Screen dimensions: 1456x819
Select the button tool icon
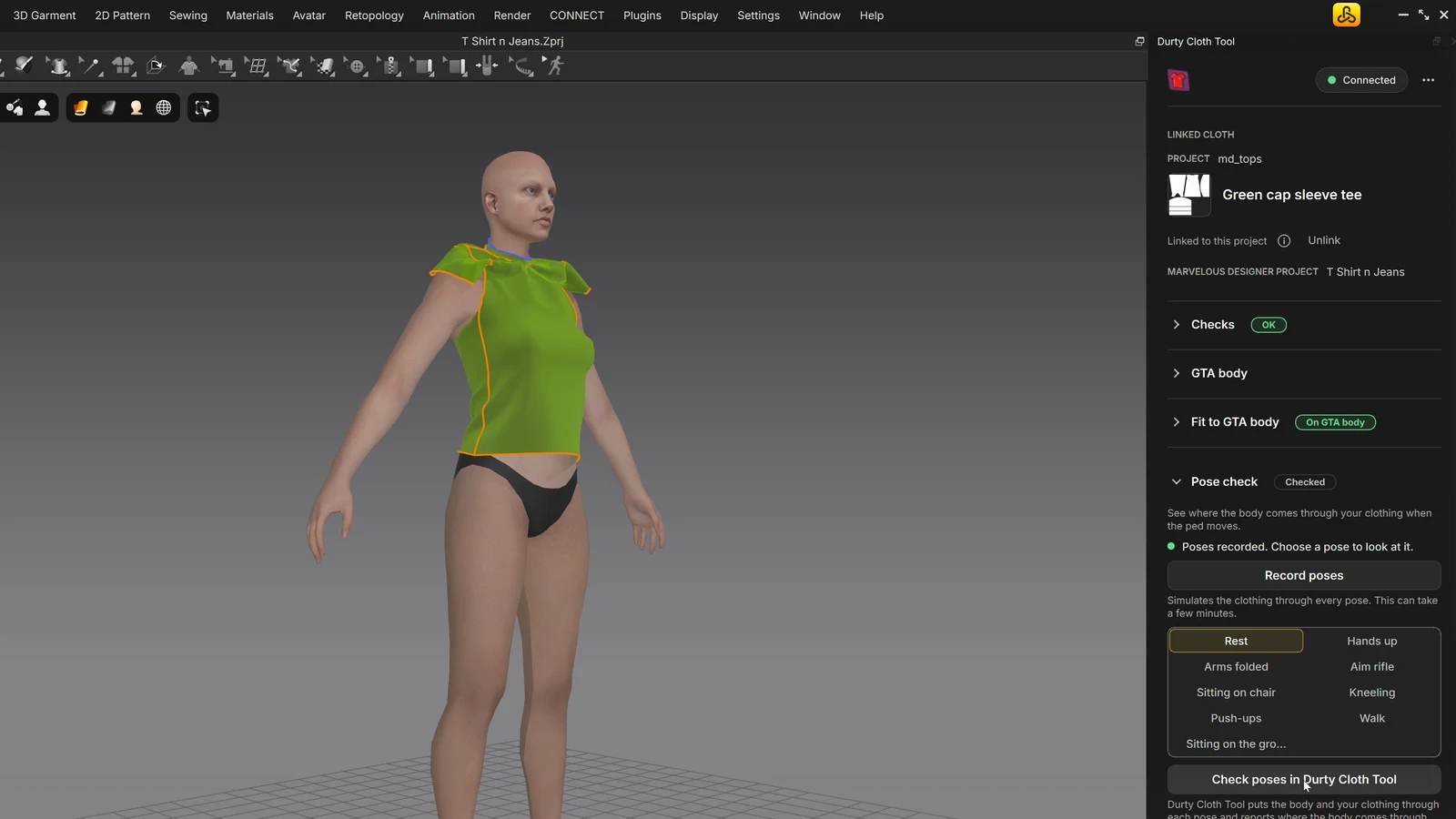357,66
